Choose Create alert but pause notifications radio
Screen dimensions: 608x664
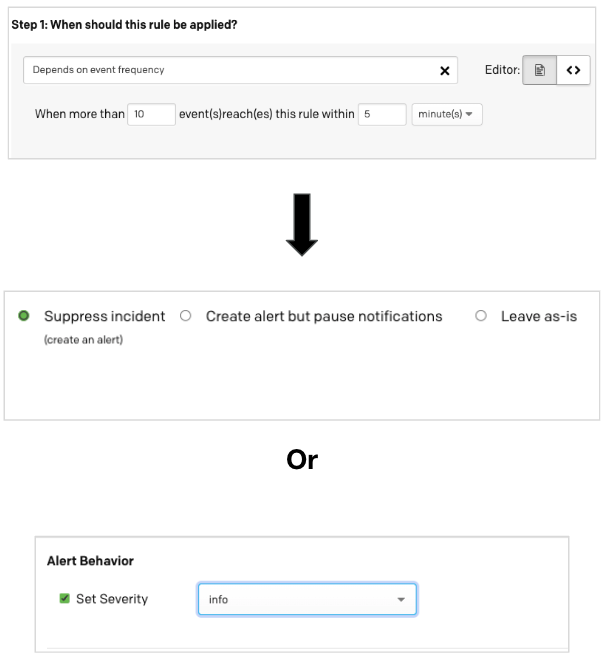[x=185, y=316]
